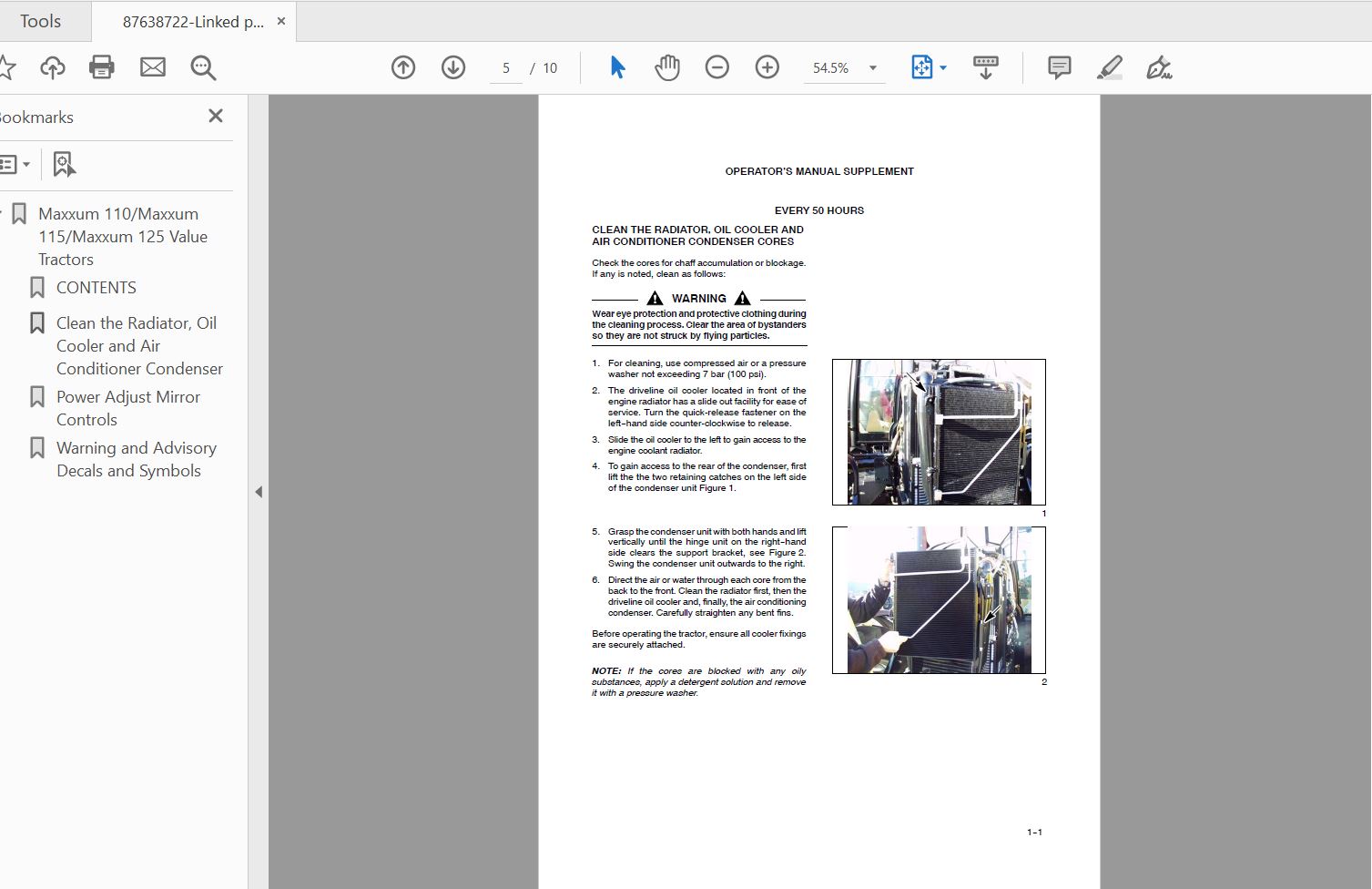
Task: Click the CLEAN THE RADIATOR section heading
Action: 698,236
